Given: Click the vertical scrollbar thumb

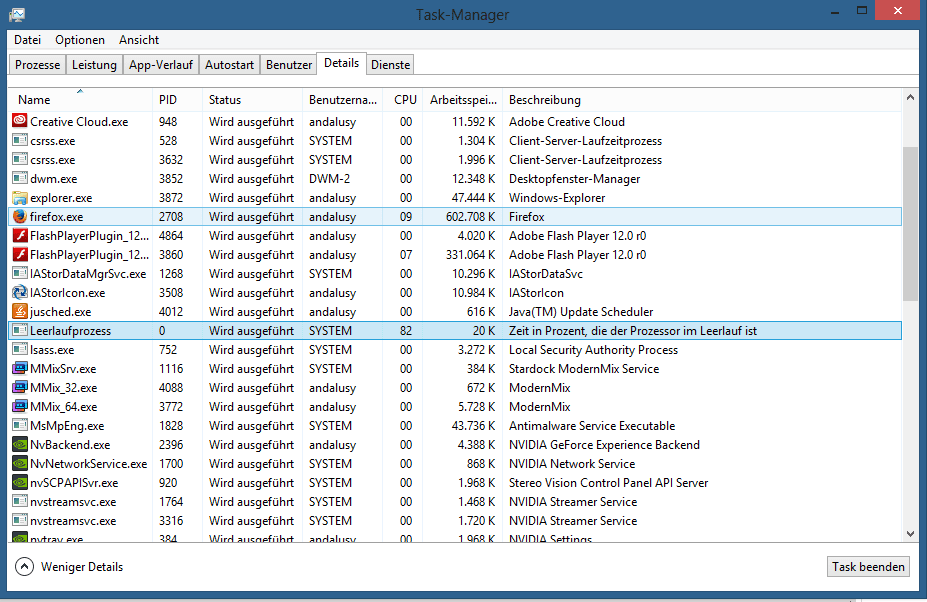Looking at the screenshot, I should click(x=910, y=224).
